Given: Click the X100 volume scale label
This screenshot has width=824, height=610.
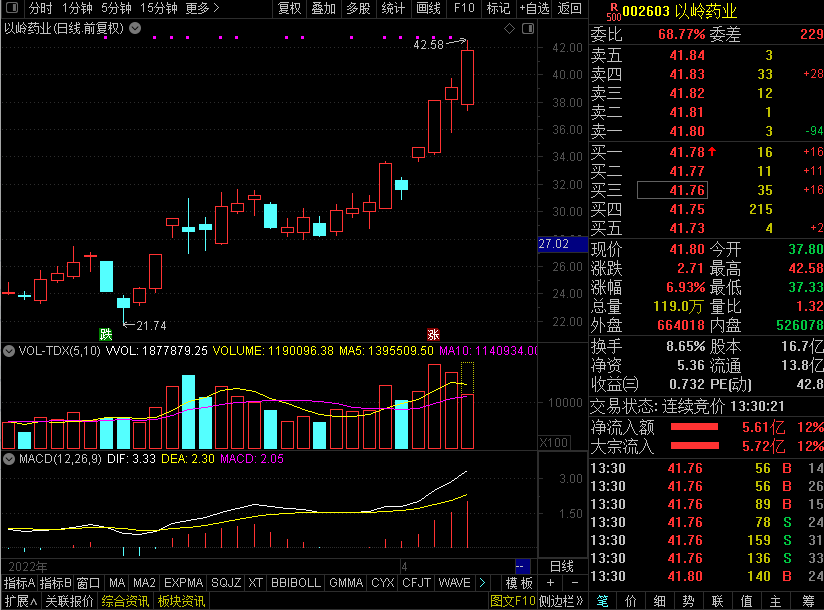Looking at the screenshot, I should (552, 442).
